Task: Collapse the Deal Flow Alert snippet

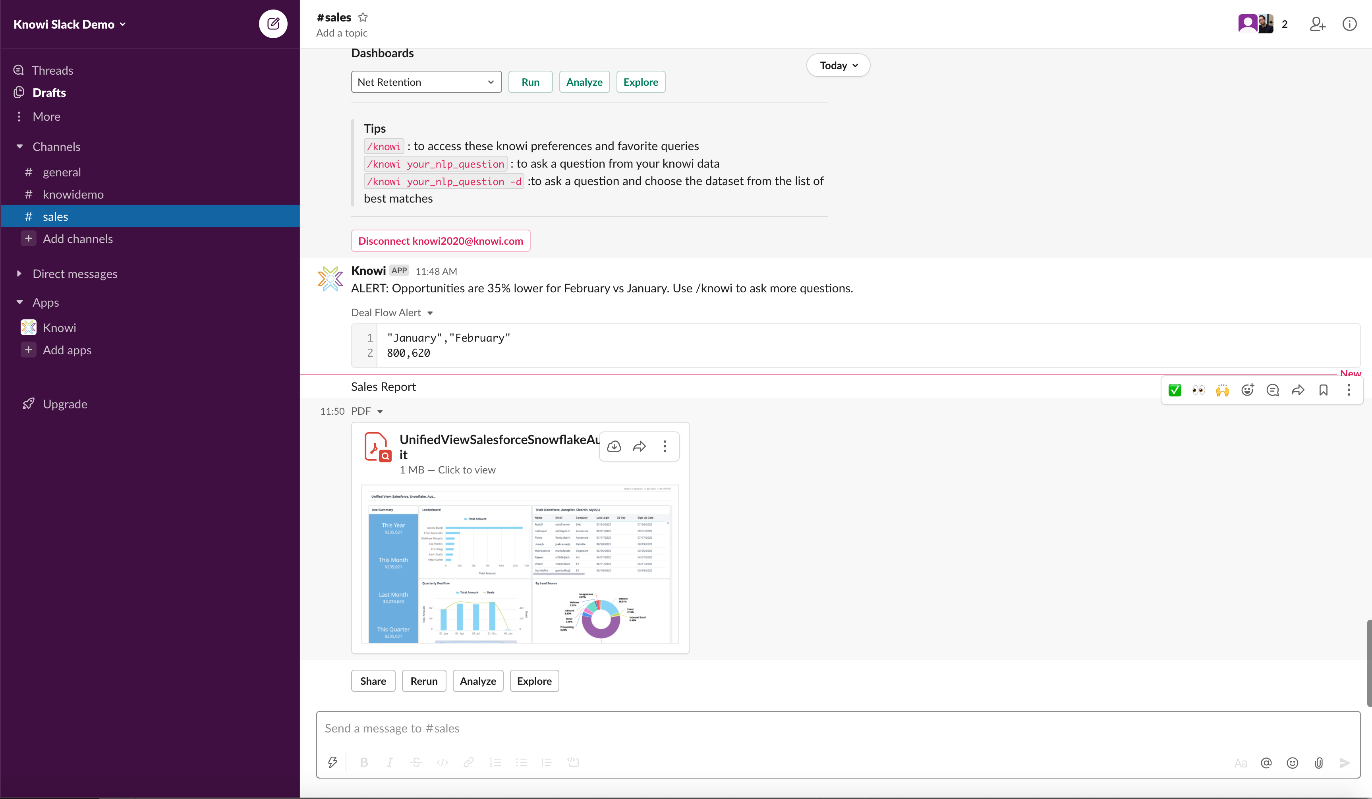Action: (x=430, y=313)
